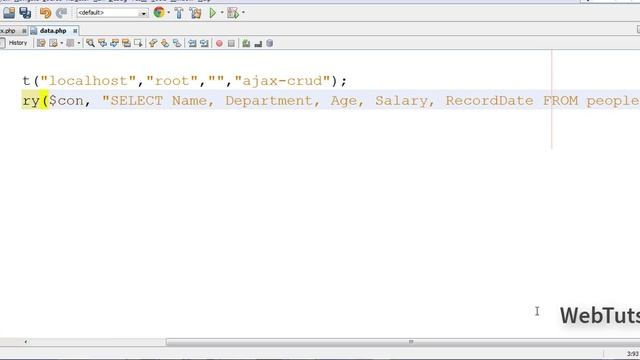Click the grayed Redo arrow icon
The height and width of the screenshot is (360, 640).
click(x=62, y=13)
